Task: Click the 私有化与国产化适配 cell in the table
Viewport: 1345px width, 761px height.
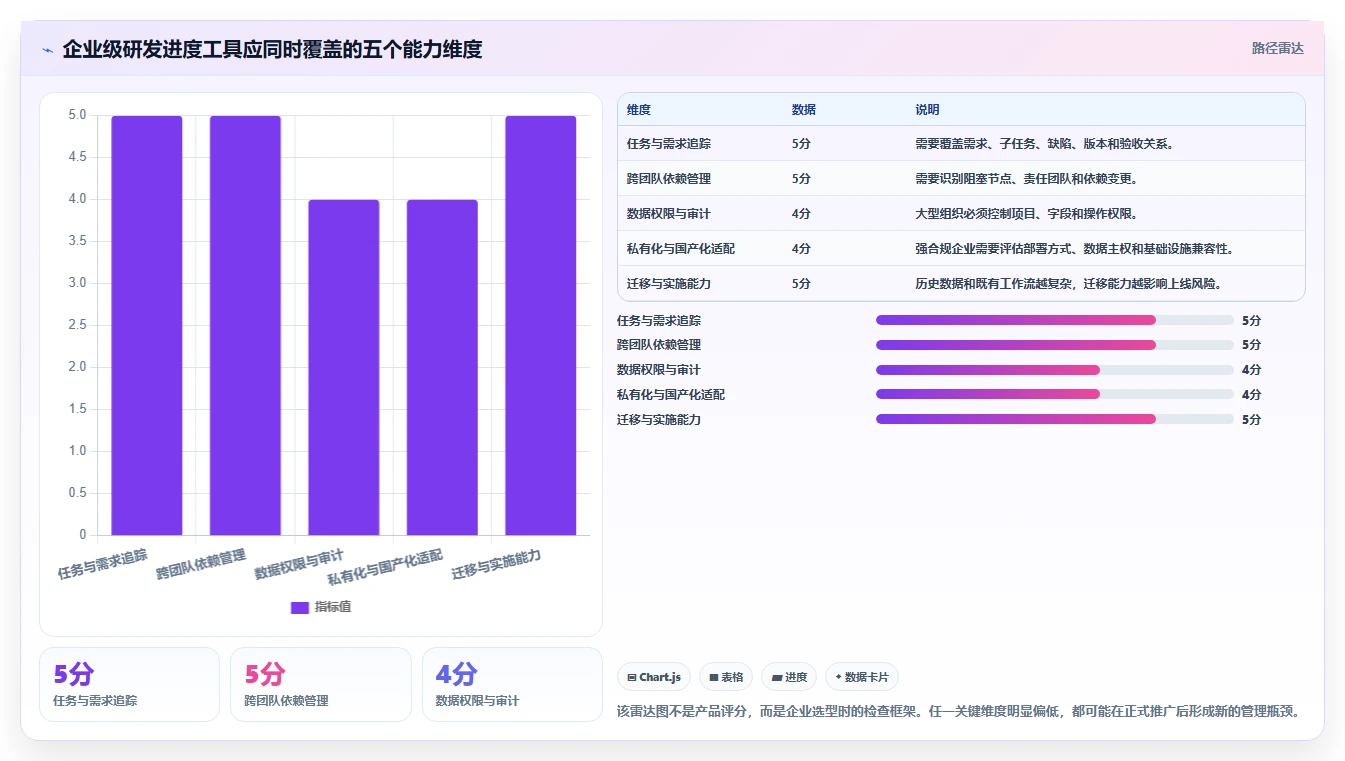Action: point(681,249)
